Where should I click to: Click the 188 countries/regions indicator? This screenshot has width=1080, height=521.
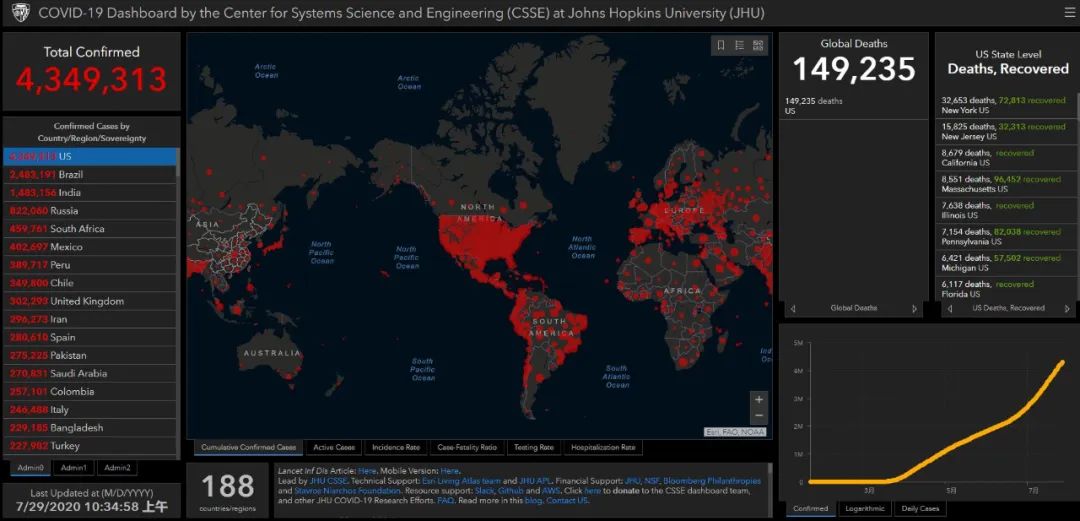tap(227, 491)
